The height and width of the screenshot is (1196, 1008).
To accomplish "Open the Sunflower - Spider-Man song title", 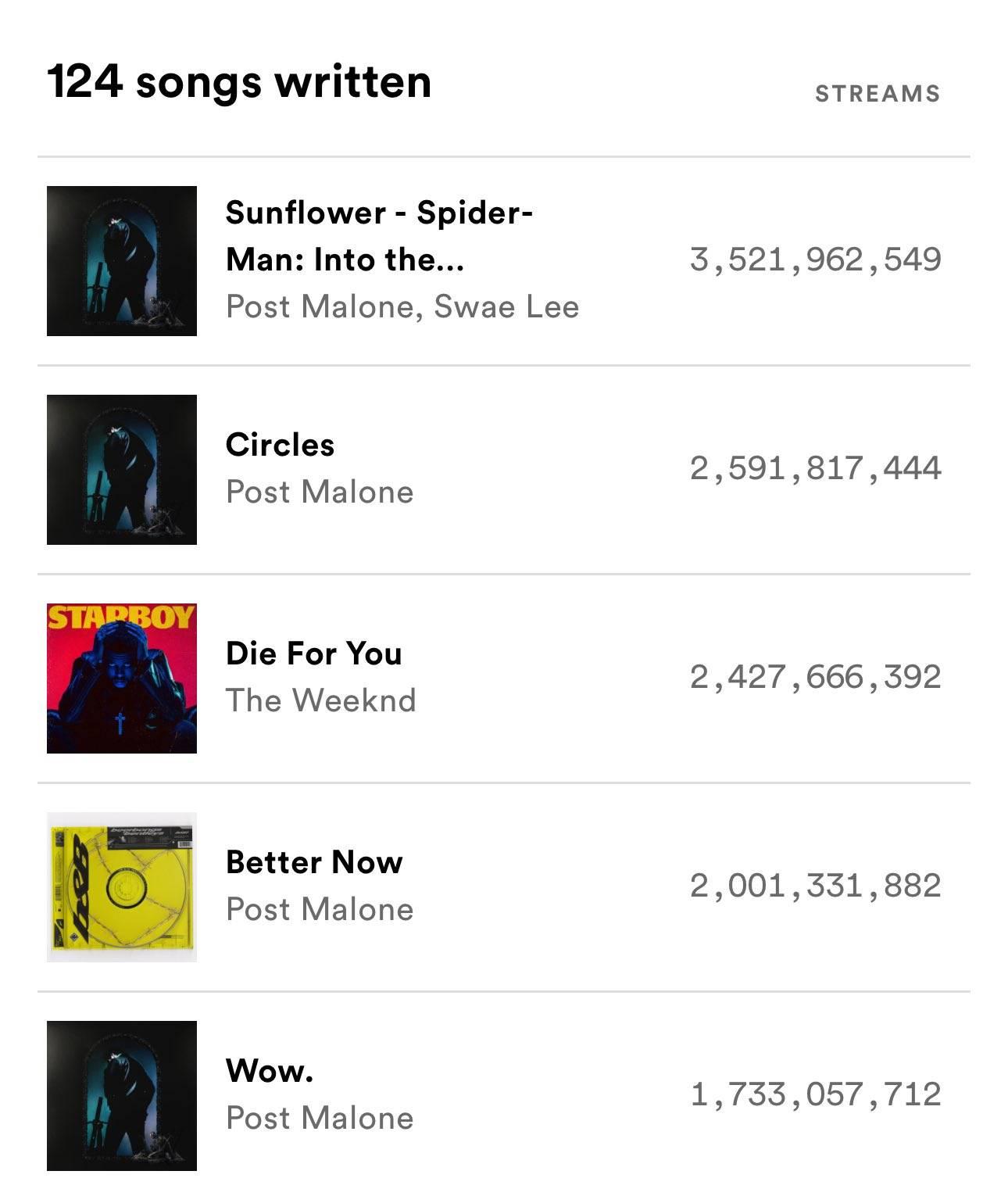I will pyautogui.click(x=379, y=235).
